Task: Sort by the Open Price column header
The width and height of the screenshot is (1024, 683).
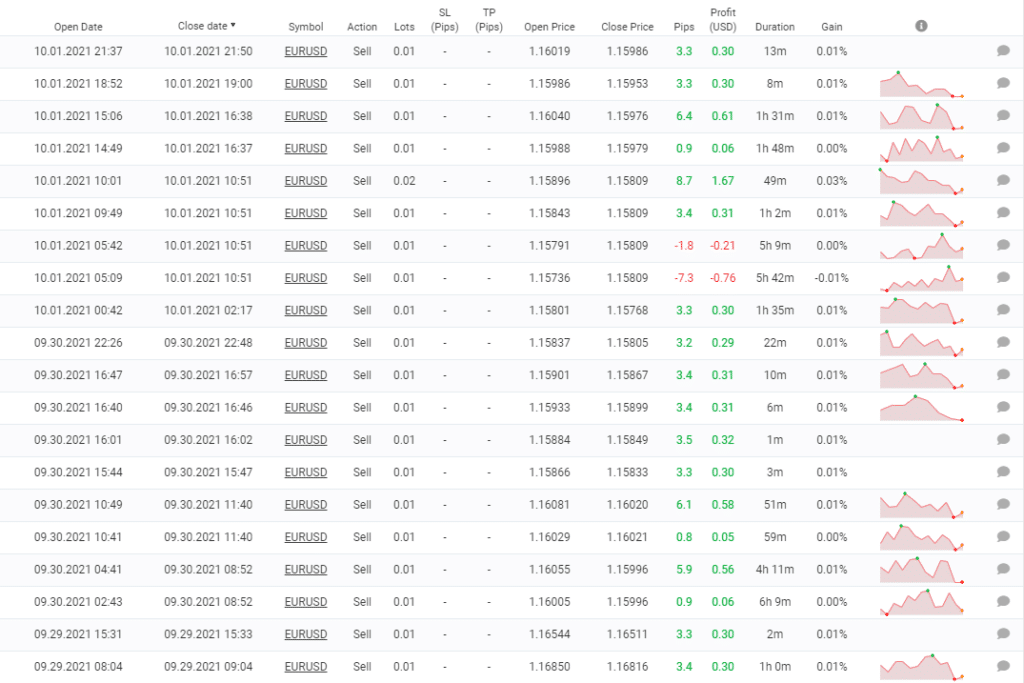Action: [x=549, y=27]
